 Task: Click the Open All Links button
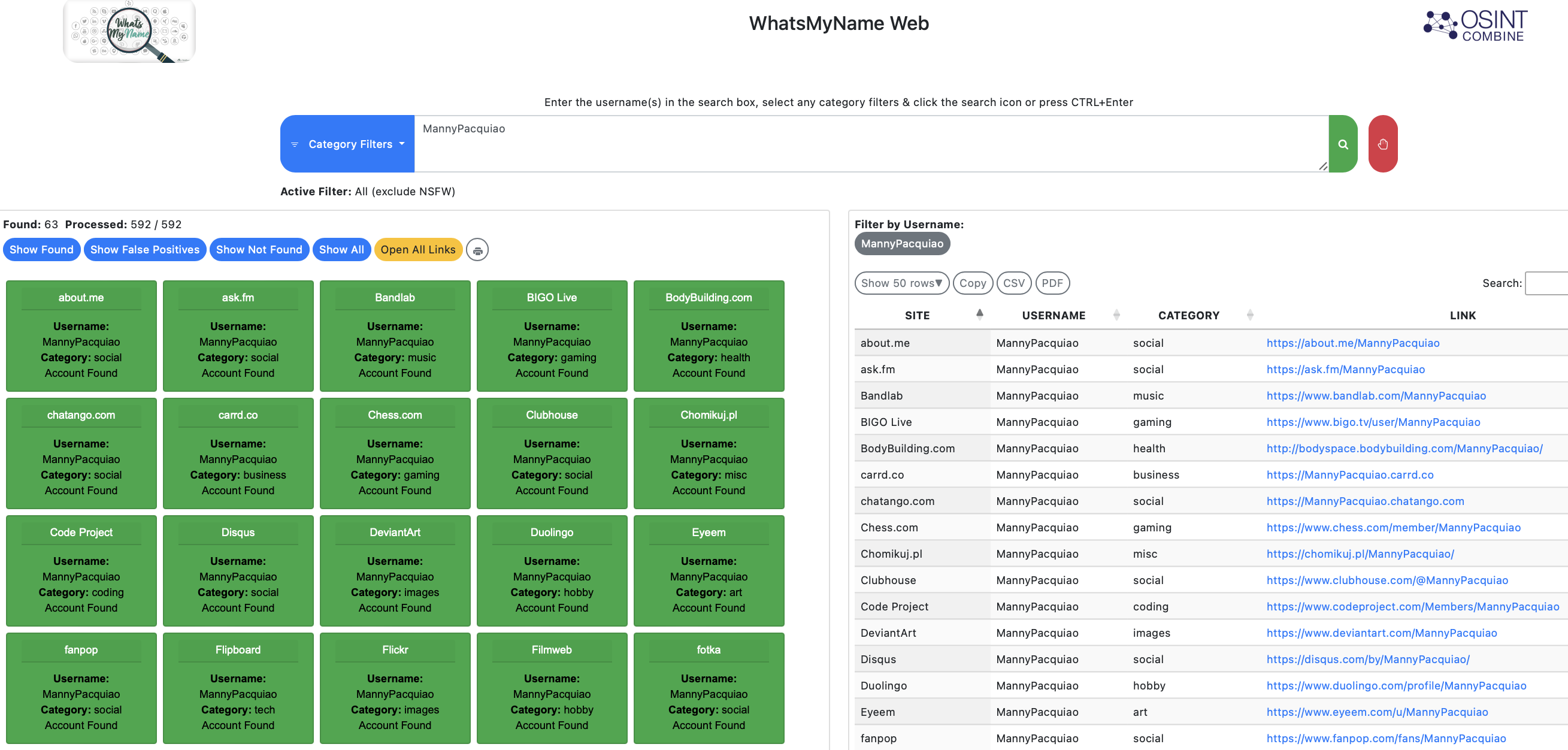(x=418, y=250)
